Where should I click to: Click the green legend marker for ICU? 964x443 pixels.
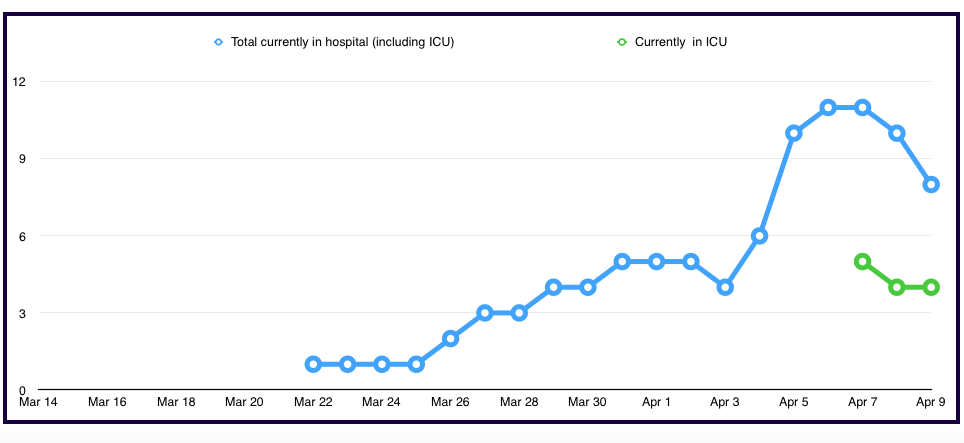(622, 42)
